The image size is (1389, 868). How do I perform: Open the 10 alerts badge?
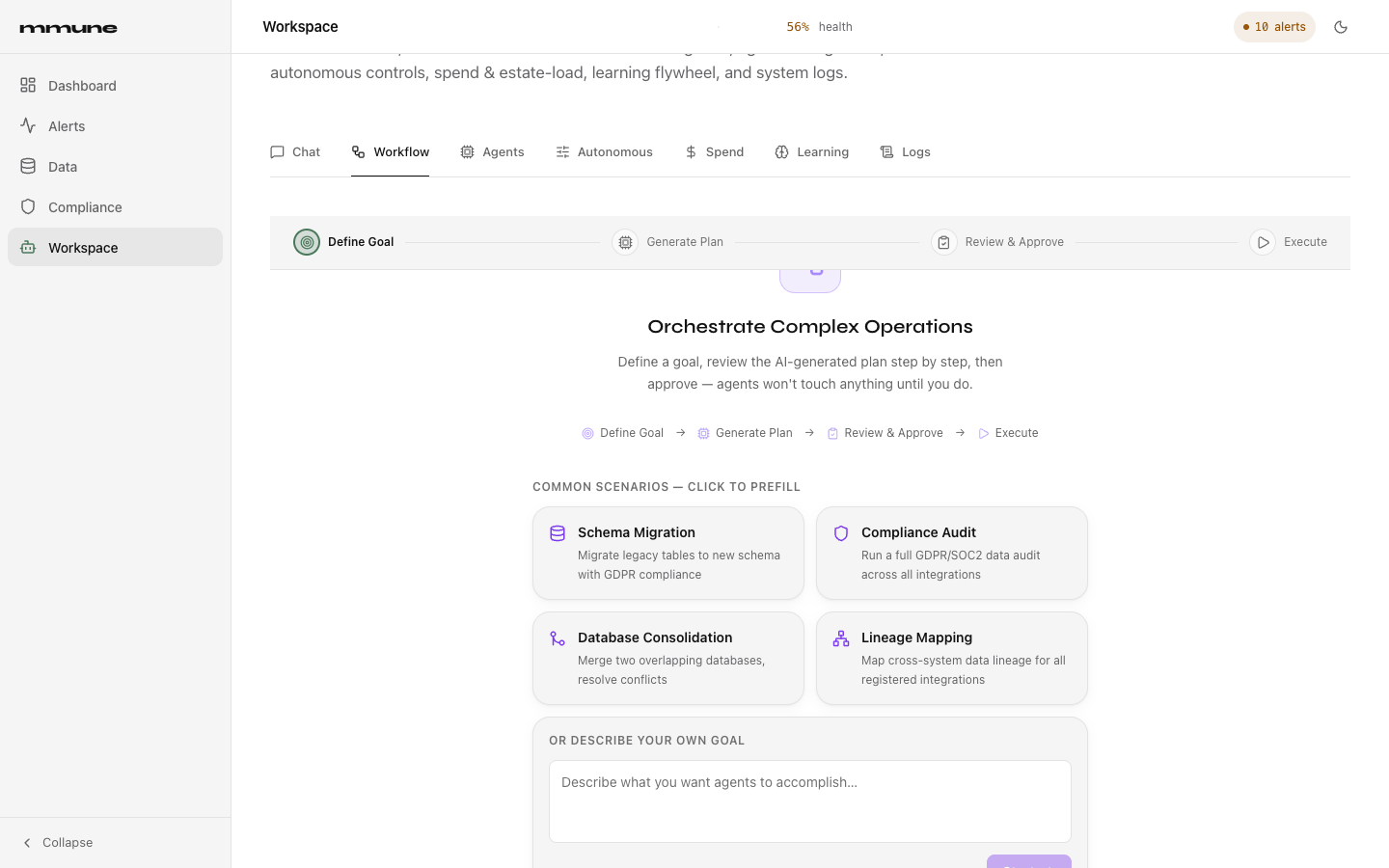coord(1274,27)
